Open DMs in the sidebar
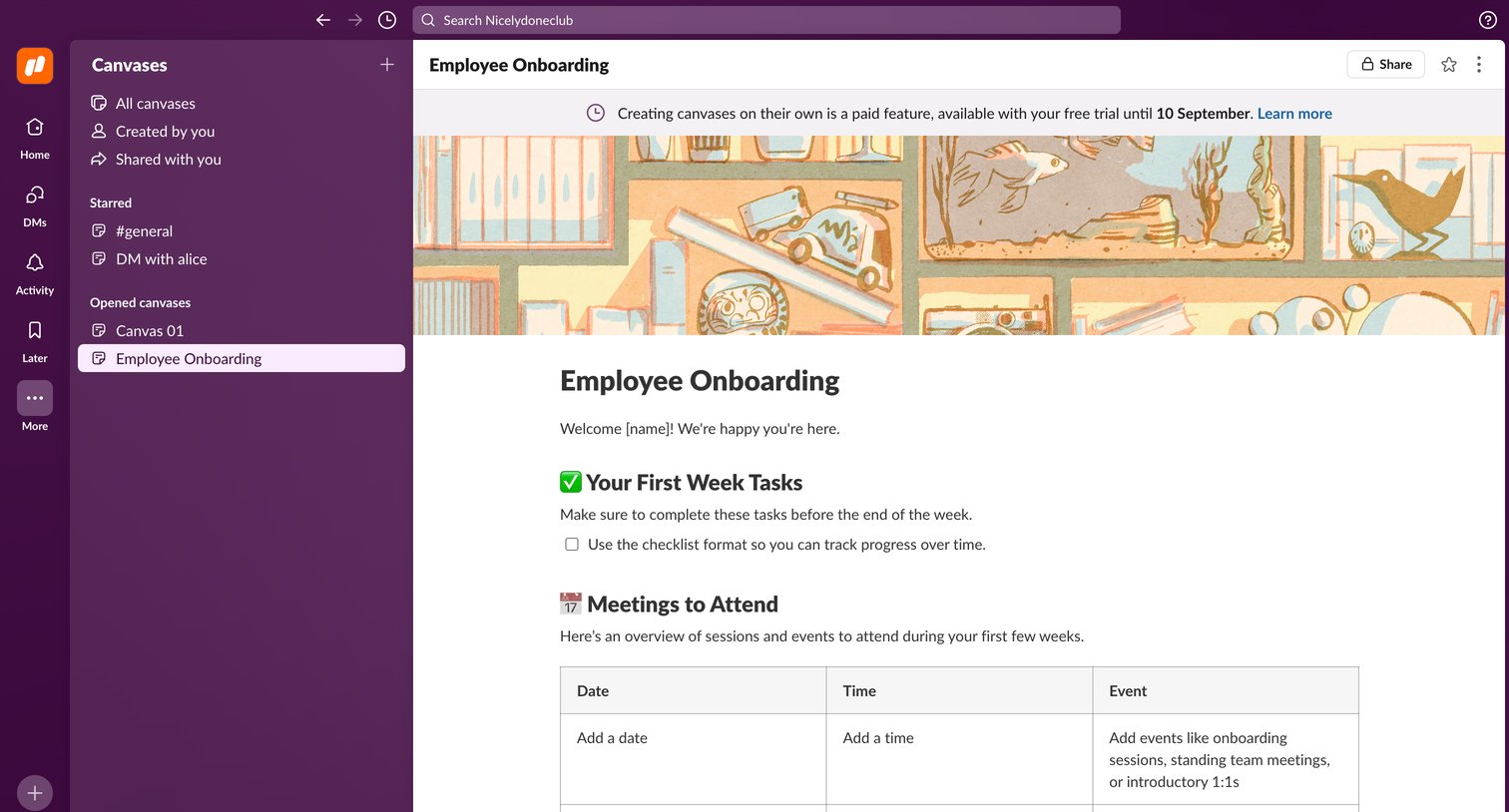Image resolution: width=1509 pixels, height=812 pixels. [x=35, y=205]
